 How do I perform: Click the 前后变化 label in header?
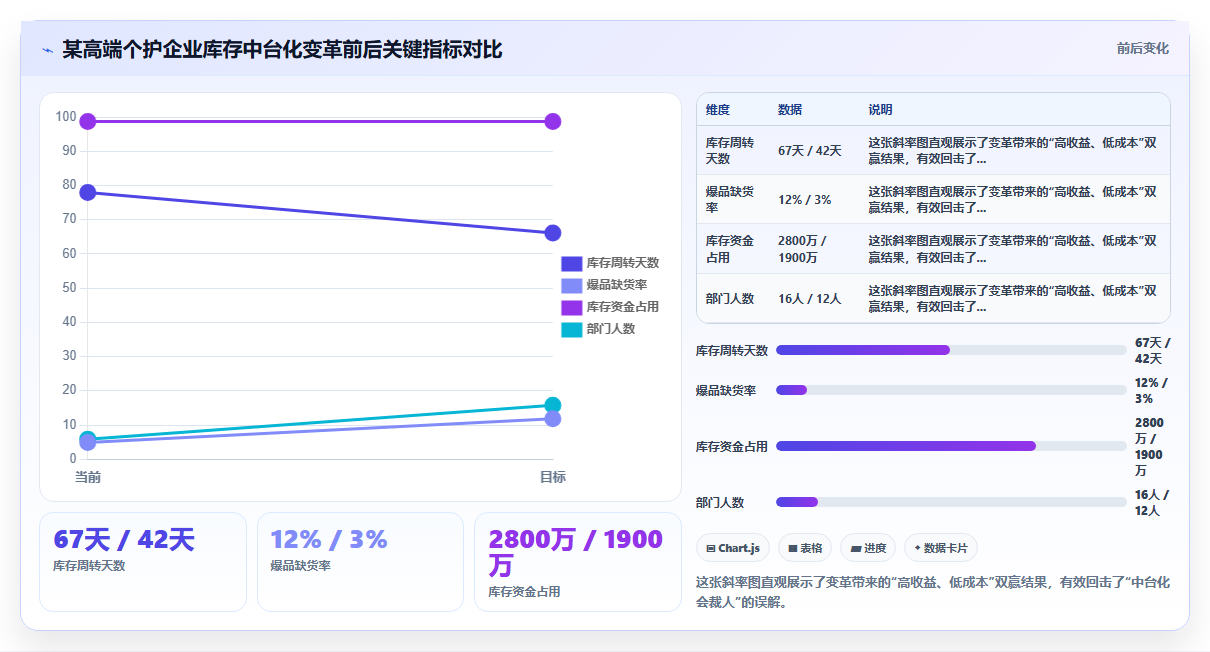1143,49
